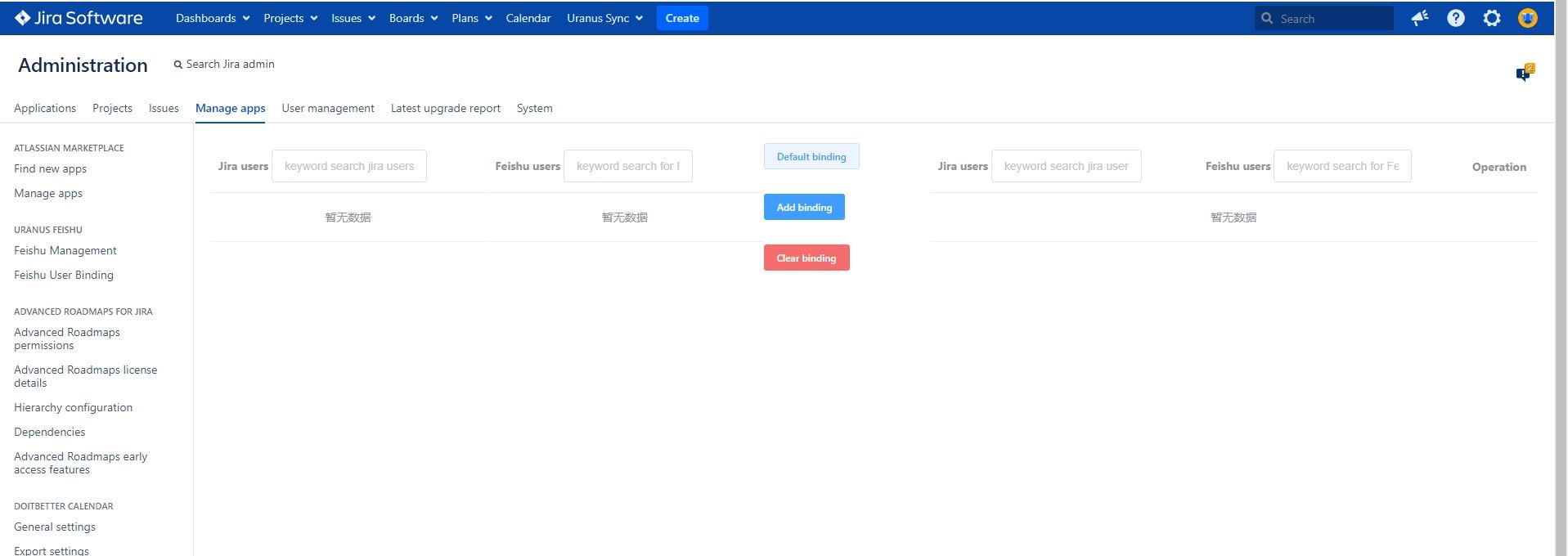Open Calendar from top navigation
This screenshot has height=556, width=1568.
pos(528,18)
